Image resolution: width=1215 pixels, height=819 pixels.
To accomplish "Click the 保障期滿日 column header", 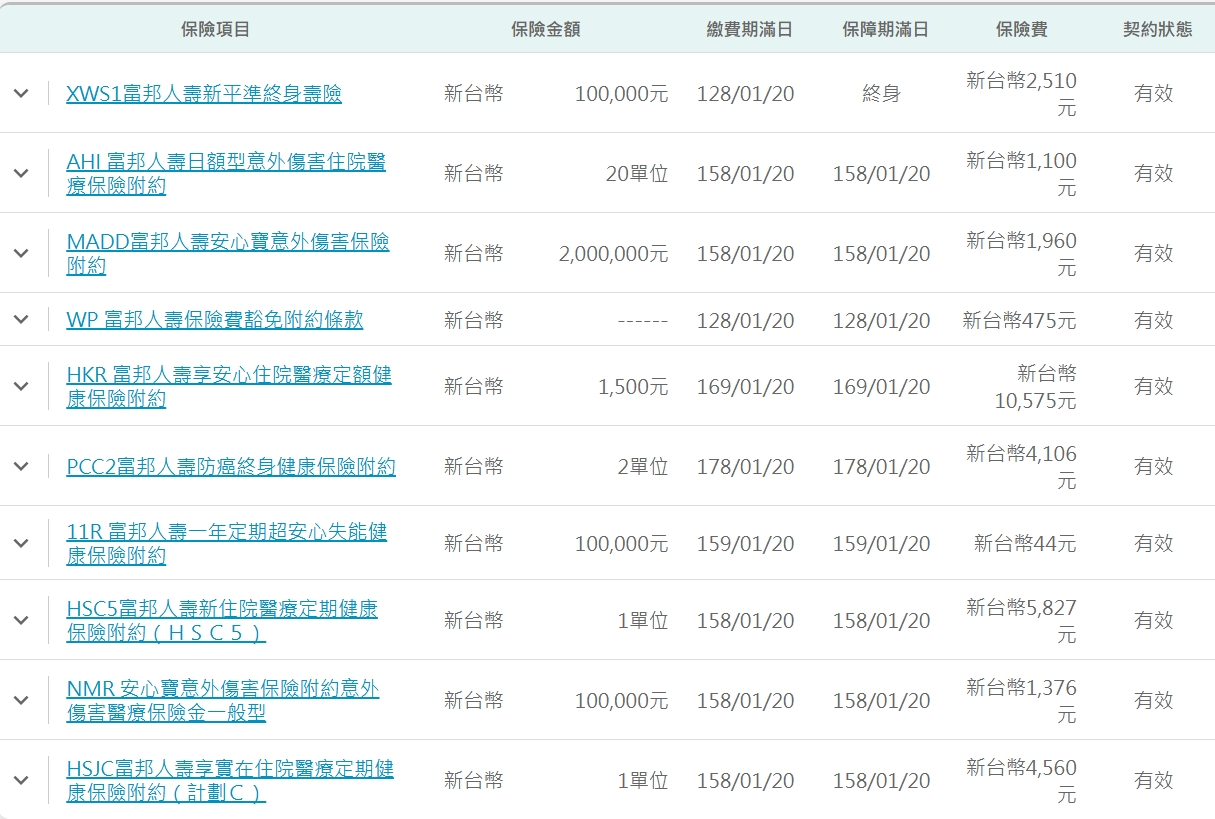I will click(x=886, y=29).
